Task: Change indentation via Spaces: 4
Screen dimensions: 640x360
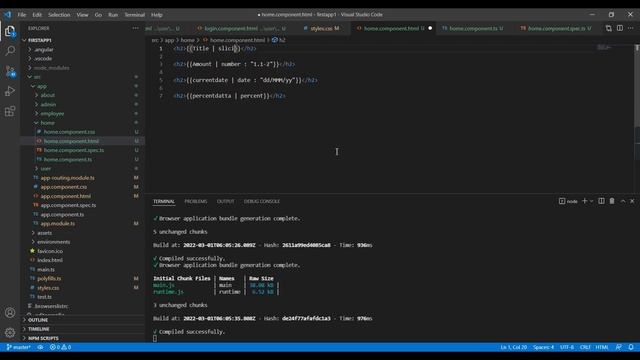Action: (x=543, y=347)
